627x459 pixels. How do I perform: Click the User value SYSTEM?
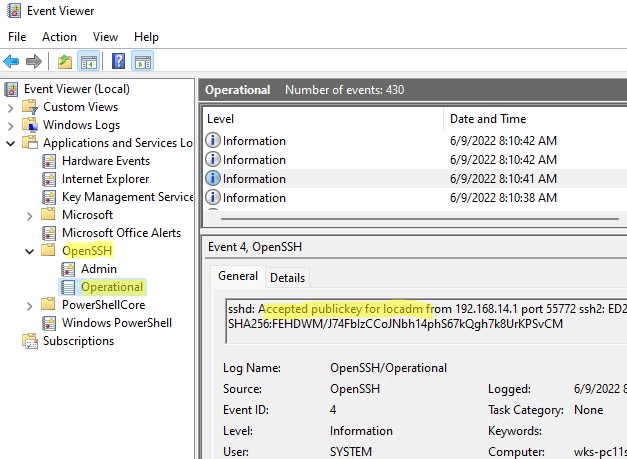pyautogui.click(x=351, y=452)
